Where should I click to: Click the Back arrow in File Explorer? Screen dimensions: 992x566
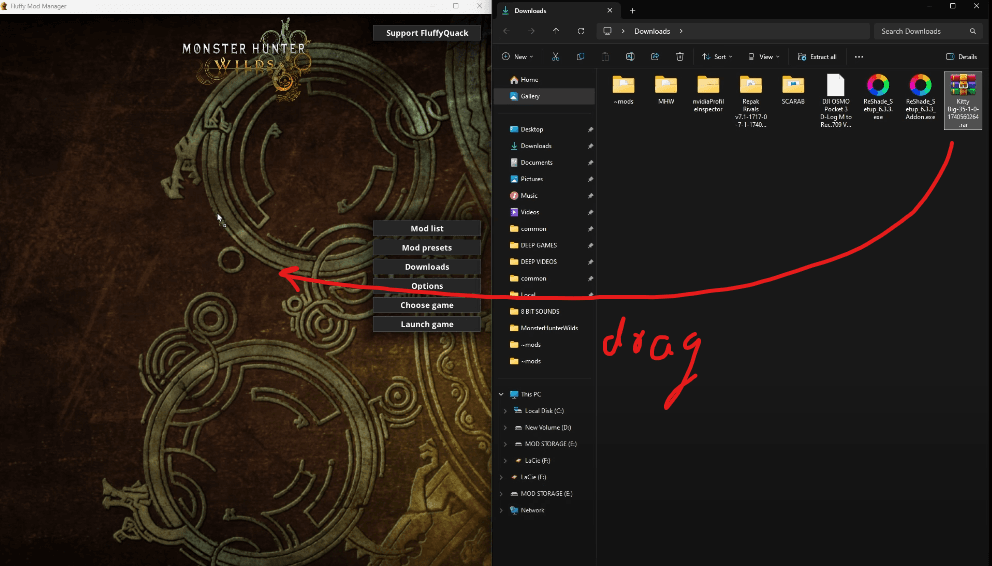(x=506, y=31)
